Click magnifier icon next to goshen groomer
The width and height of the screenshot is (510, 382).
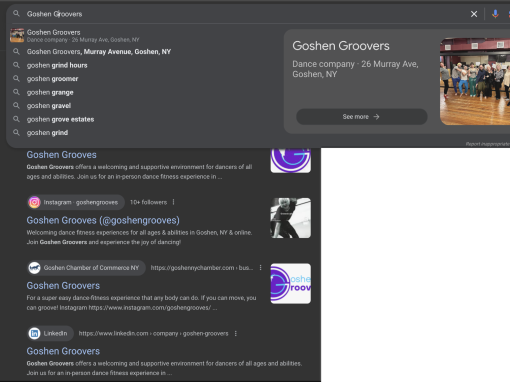[x=16, y=79]
